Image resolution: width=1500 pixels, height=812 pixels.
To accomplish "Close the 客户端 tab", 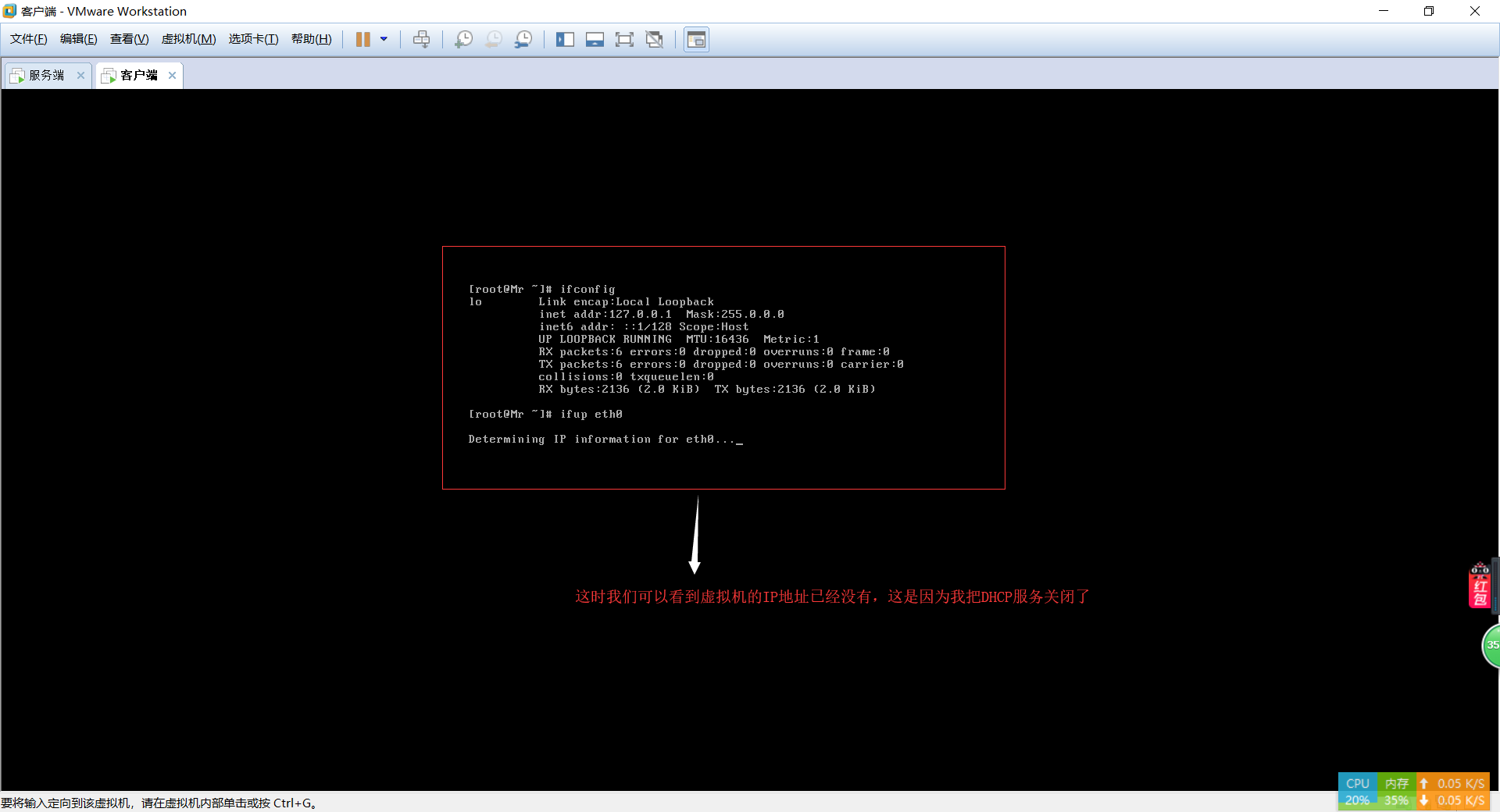I will [x=172, y=75].
